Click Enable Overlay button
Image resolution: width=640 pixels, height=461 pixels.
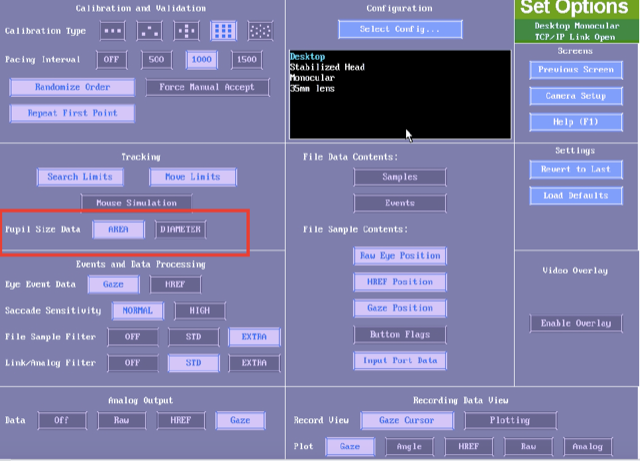coord(576,323)
